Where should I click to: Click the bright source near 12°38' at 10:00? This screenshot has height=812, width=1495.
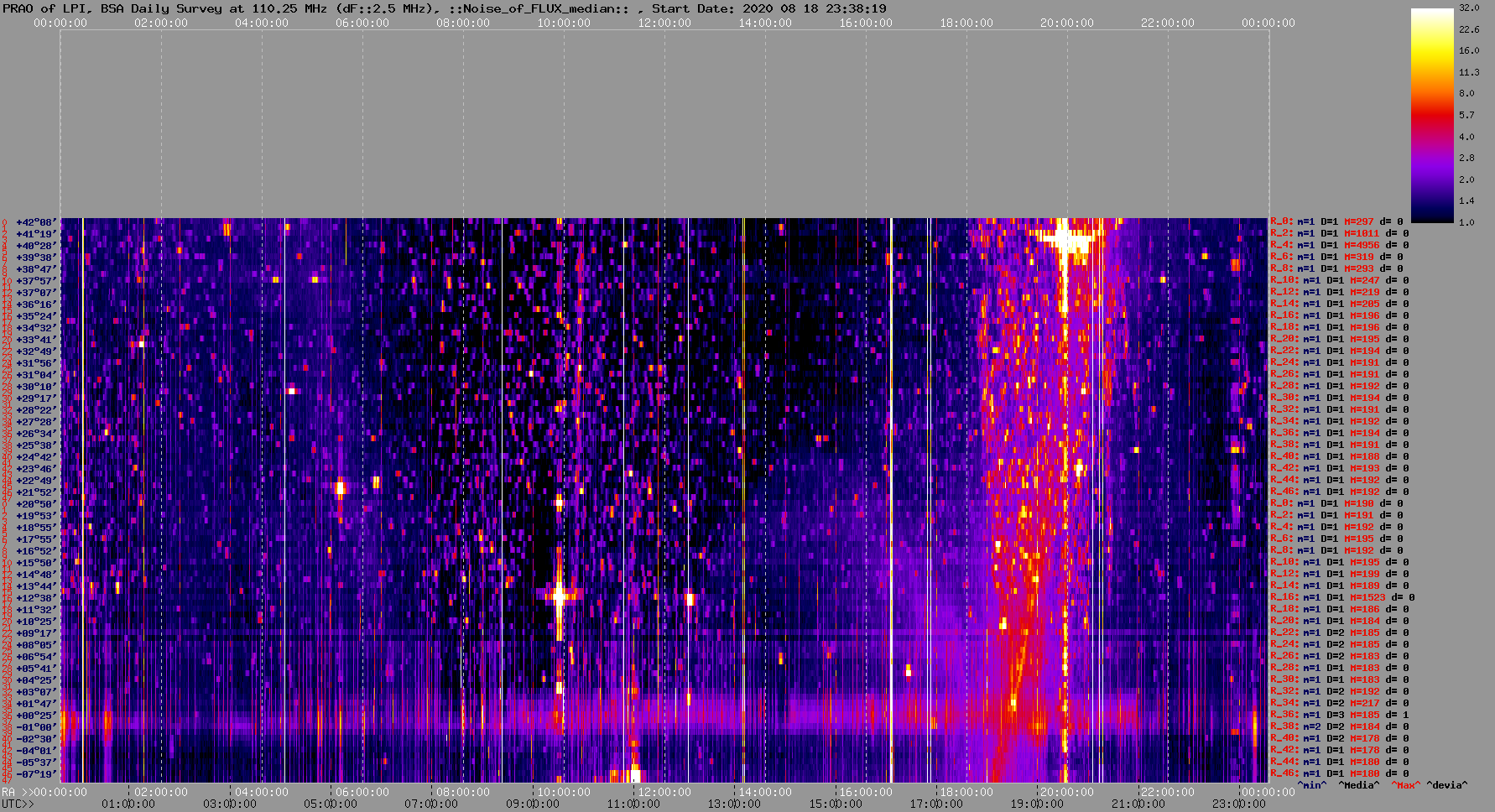(x=559, y=596)
